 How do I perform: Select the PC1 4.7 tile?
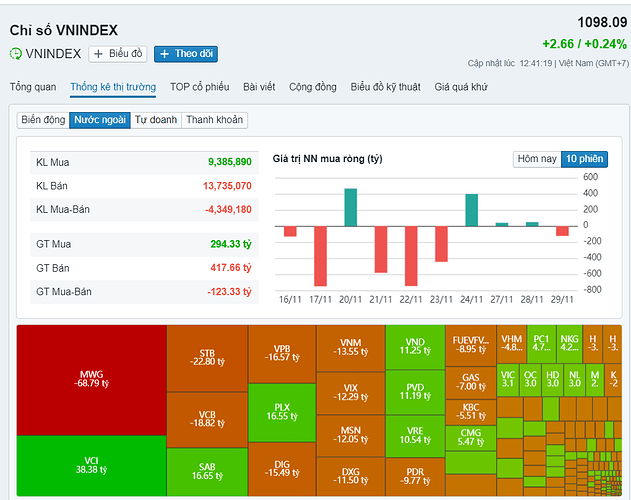(542, 344)
